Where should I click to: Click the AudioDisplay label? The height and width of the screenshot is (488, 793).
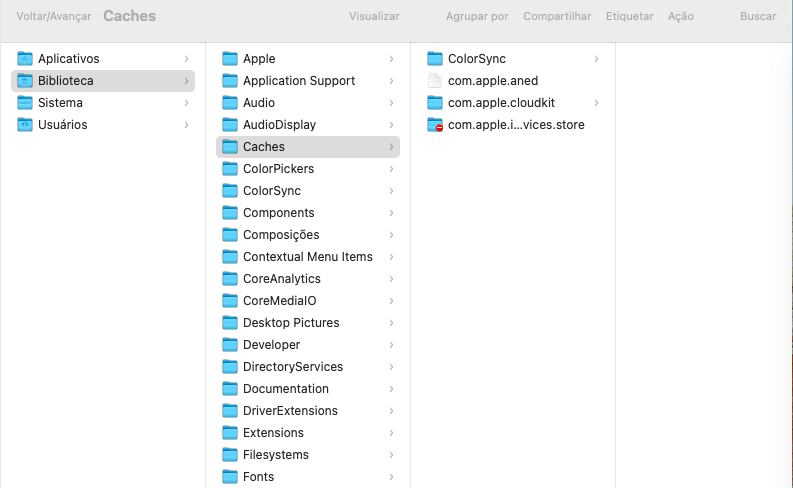[x=280, y=125]
